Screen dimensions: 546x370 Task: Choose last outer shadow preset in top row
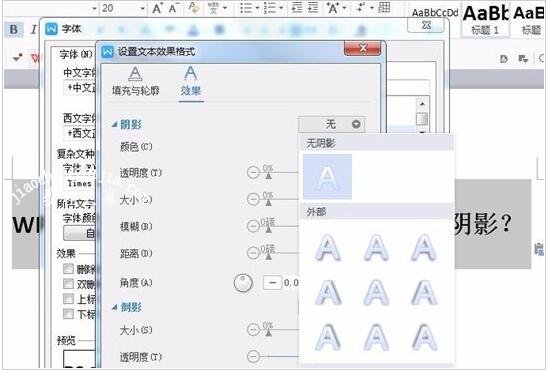coord(424,247)
